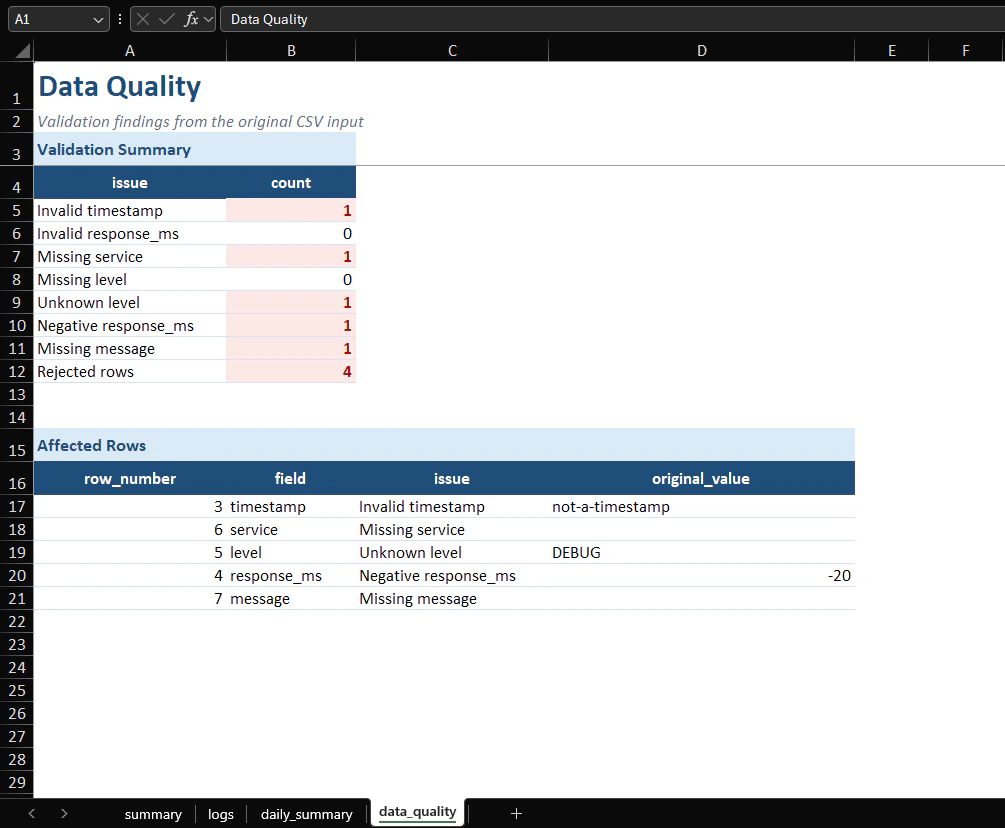Click the -20 original value cell
This screenshot has height=828, width=1005.
pyautogui.click(x=702, y=575)
